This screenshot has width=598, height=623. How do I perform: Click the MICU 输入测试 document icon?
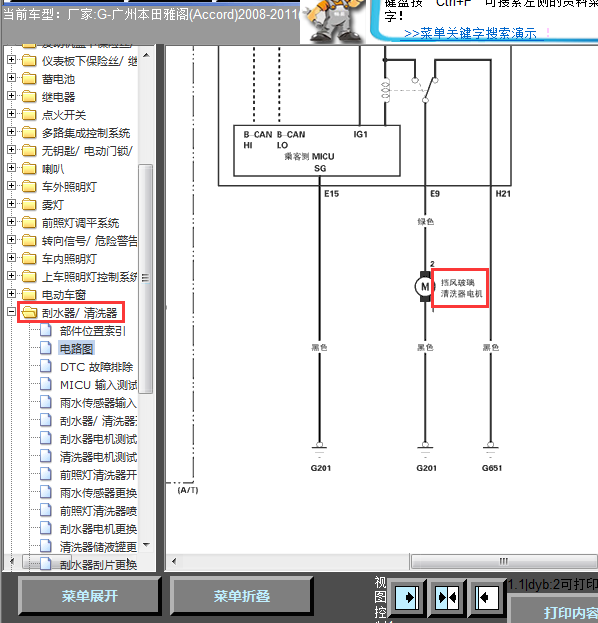pyautogui.click(x=46, y=385)
